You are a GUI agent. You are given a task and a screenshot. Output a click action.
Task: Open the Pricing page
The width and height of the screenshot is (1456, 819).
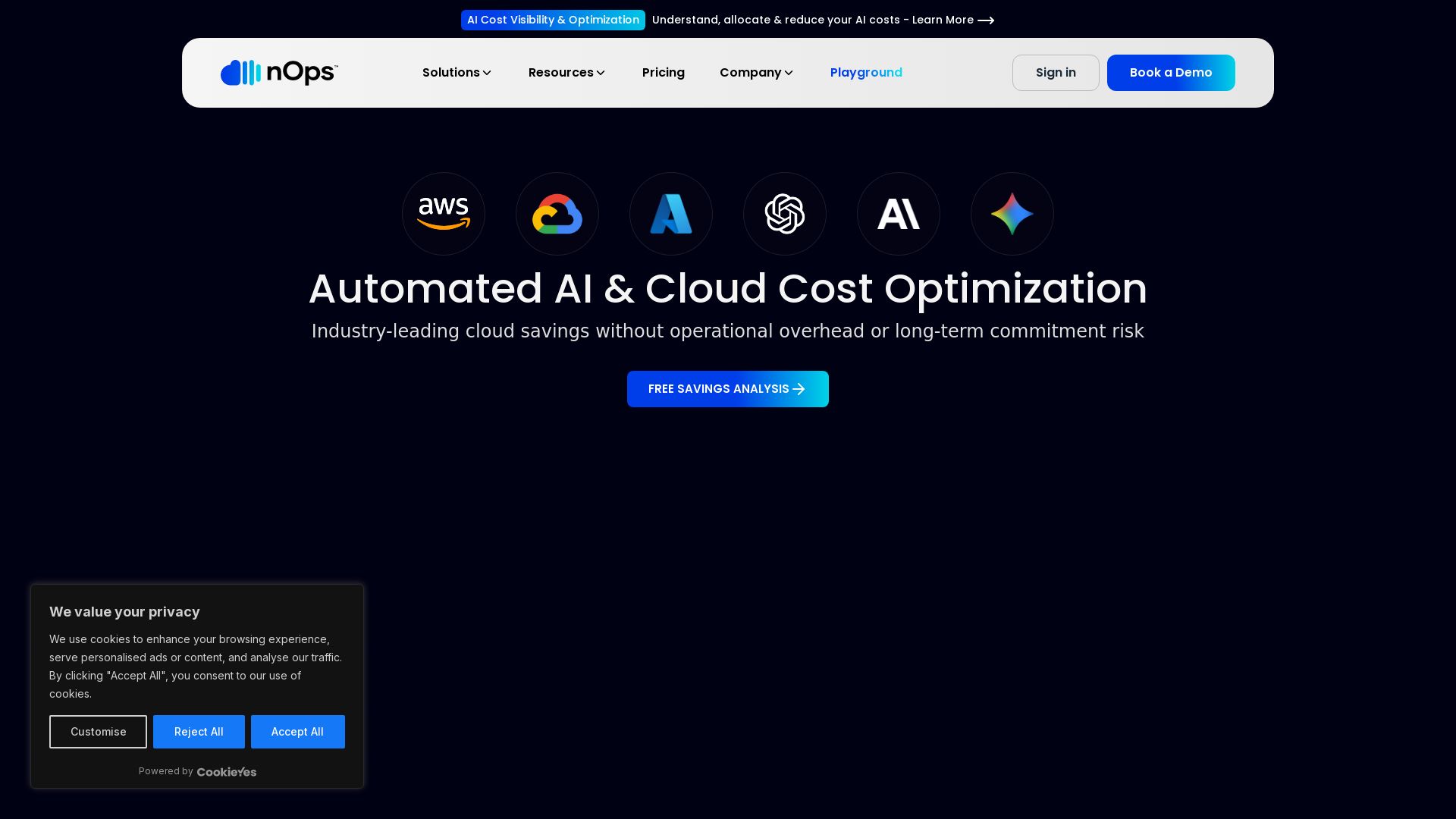click(x=664, y=73)
